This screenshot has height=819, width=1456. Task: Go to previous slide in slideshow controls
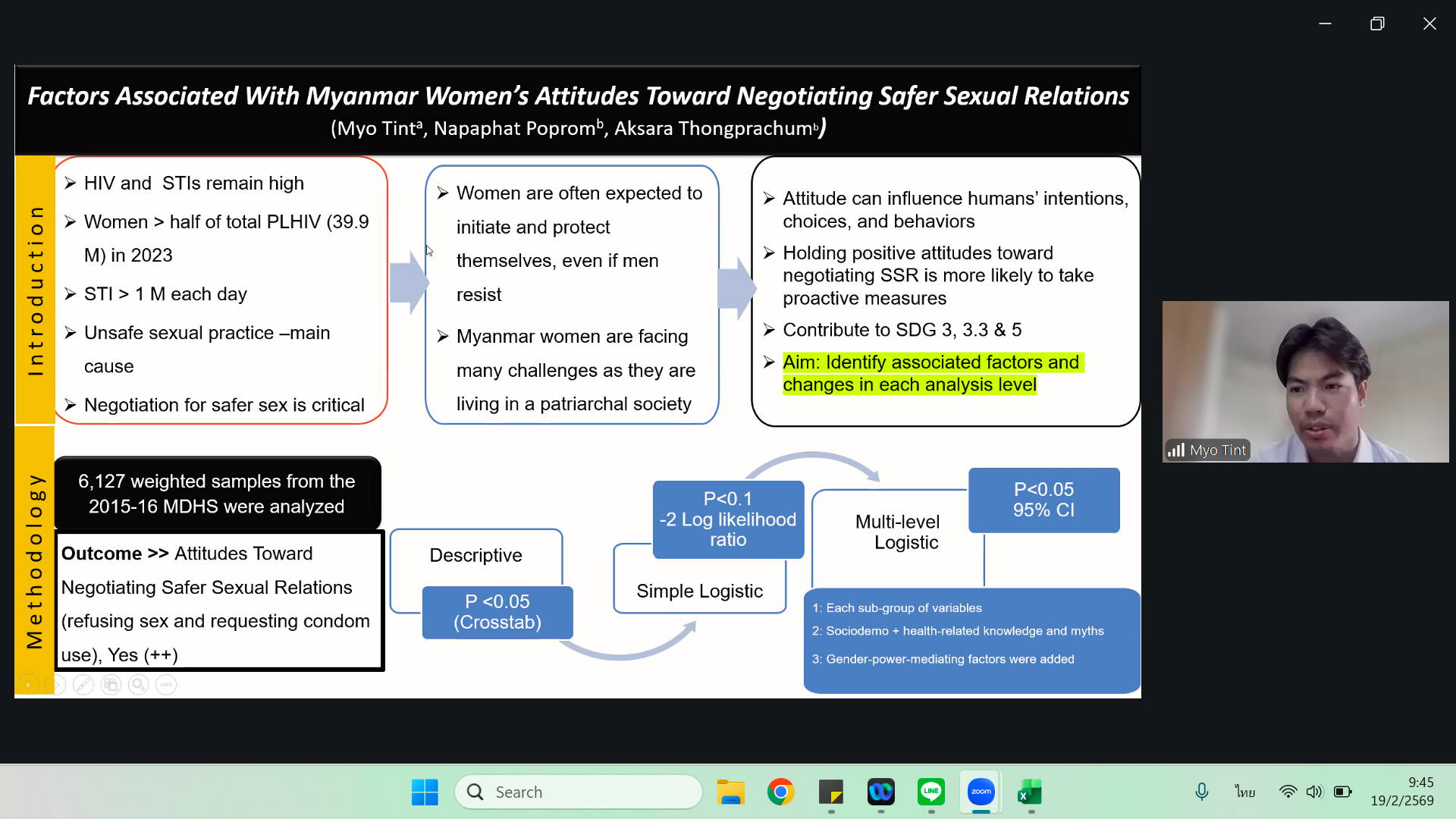28,685
